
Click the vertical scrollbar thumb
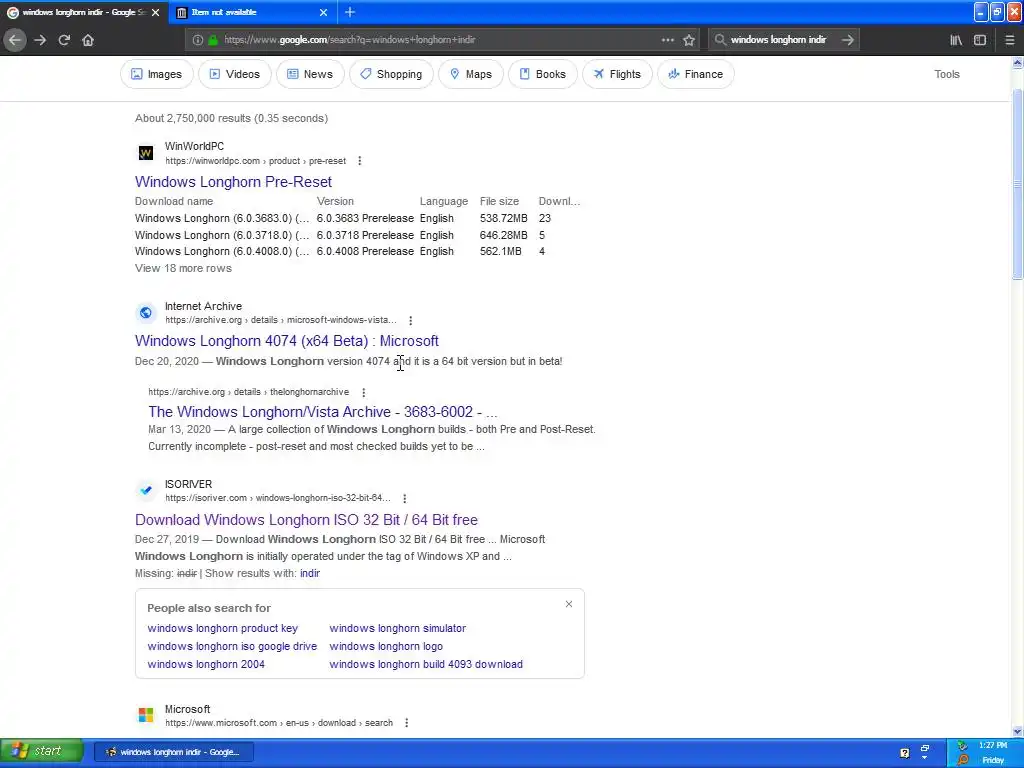point(1017,184)
